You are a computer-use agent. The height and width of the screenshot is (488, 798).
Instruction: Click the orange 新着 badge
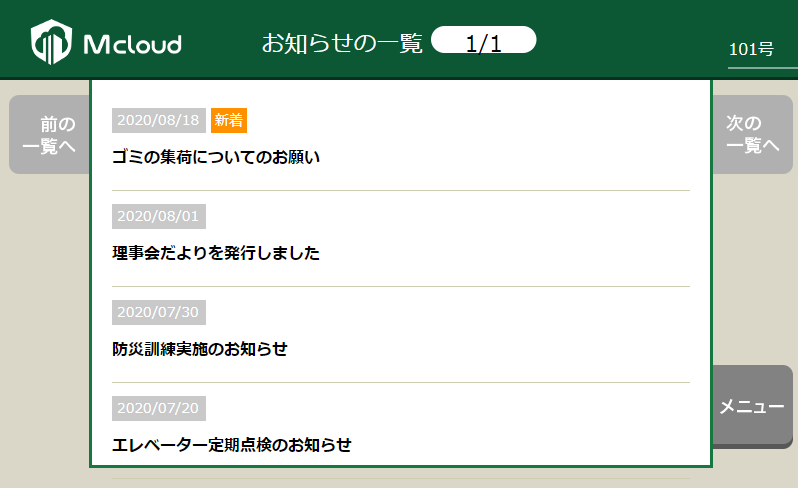229,121
